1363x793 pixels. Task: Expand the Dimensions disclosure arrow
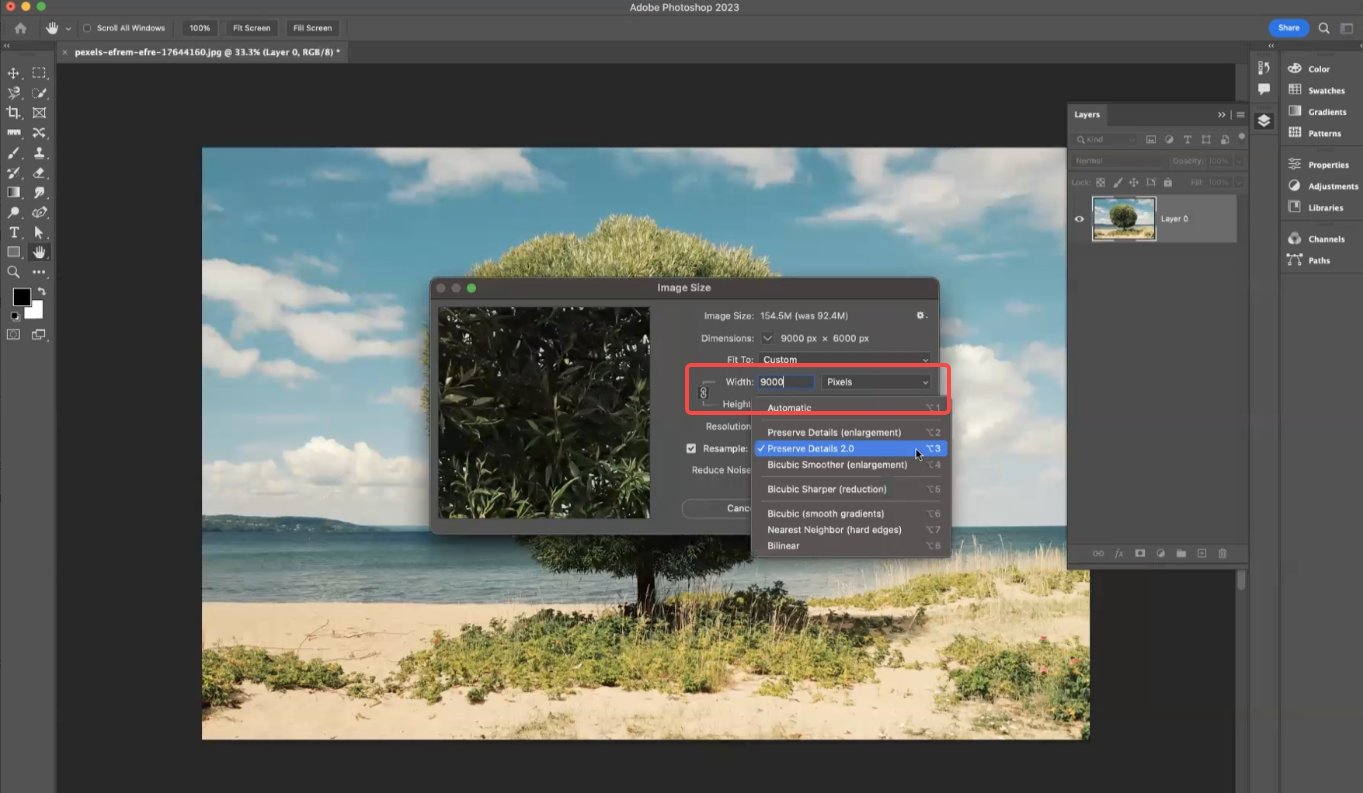[x=767, y=338]
